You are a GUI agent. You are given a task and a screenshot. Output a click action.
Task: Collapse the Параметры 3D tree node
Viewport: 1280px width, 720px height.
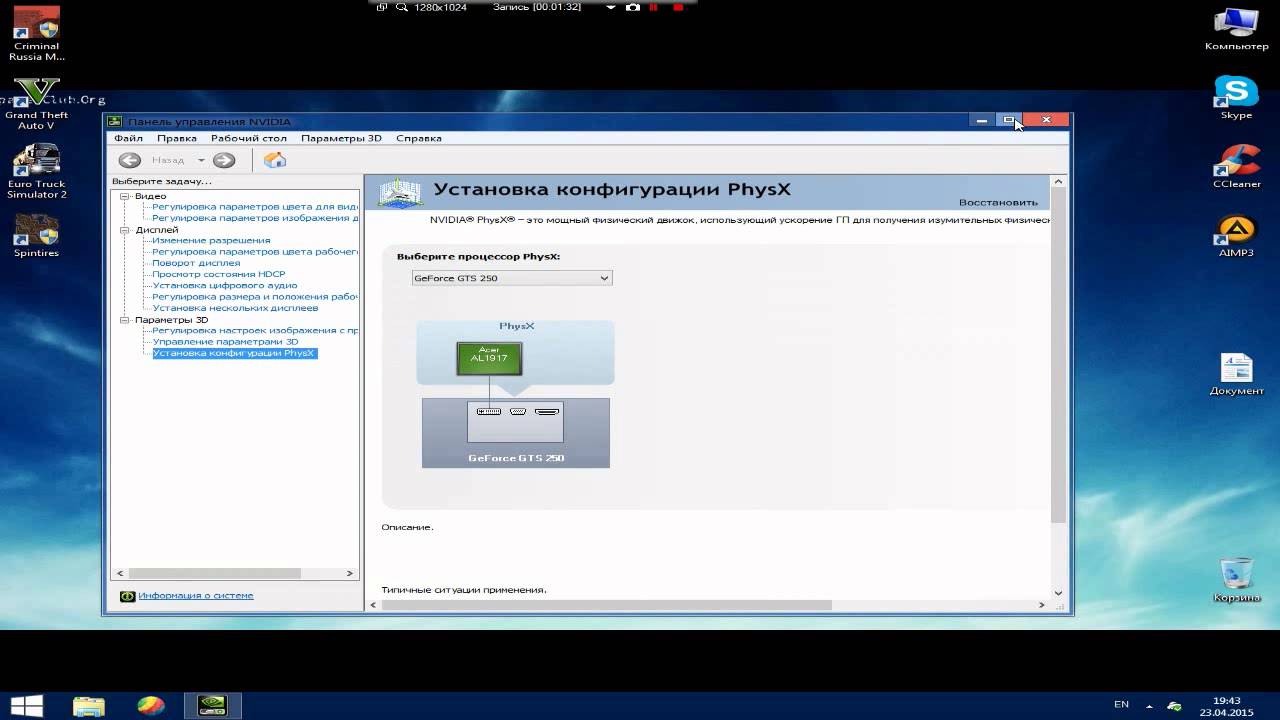(x=125, y=320)
